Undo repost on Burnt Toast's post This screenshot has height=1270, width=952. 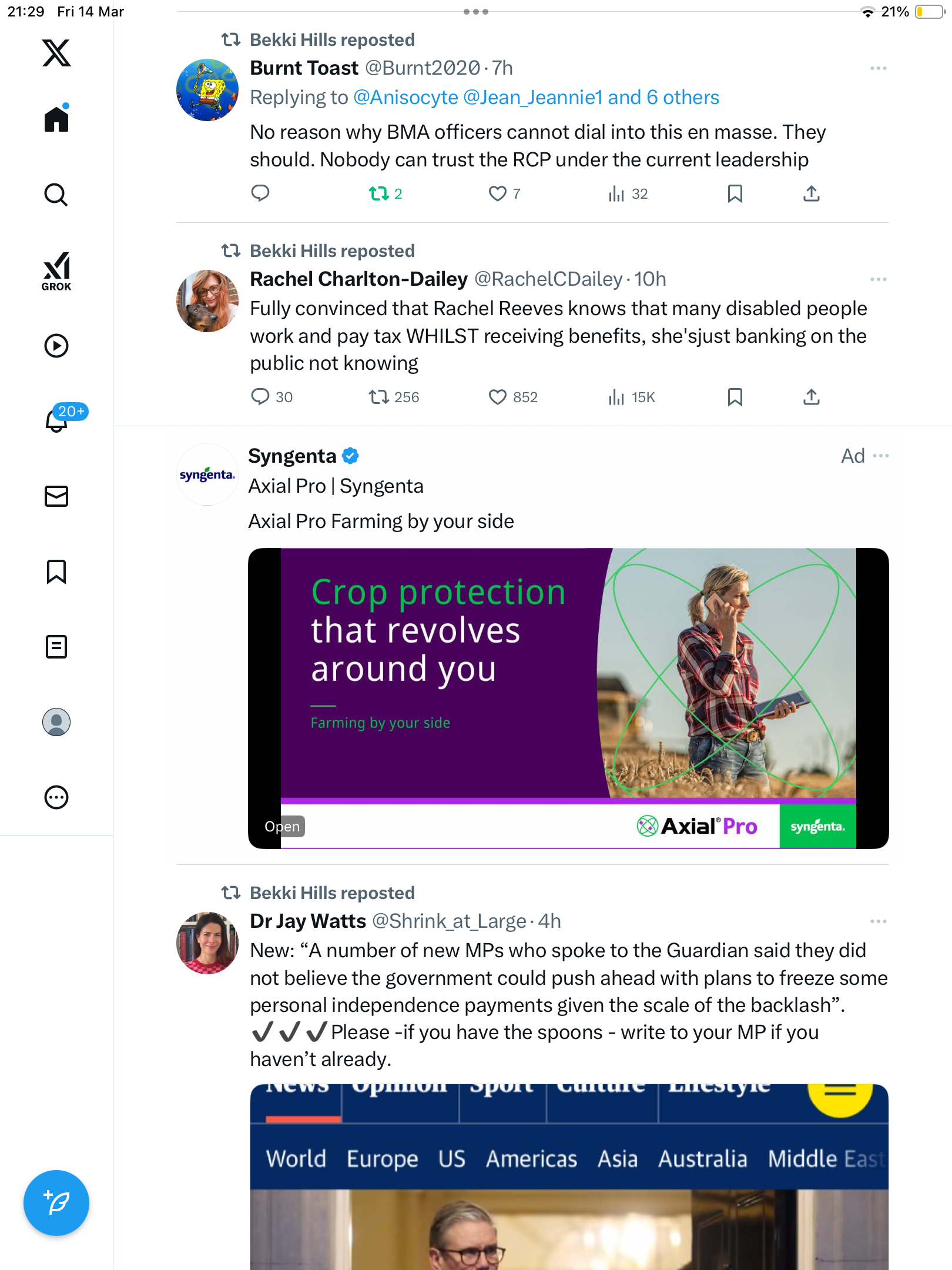pyautogui.click(x=379, y=193)
